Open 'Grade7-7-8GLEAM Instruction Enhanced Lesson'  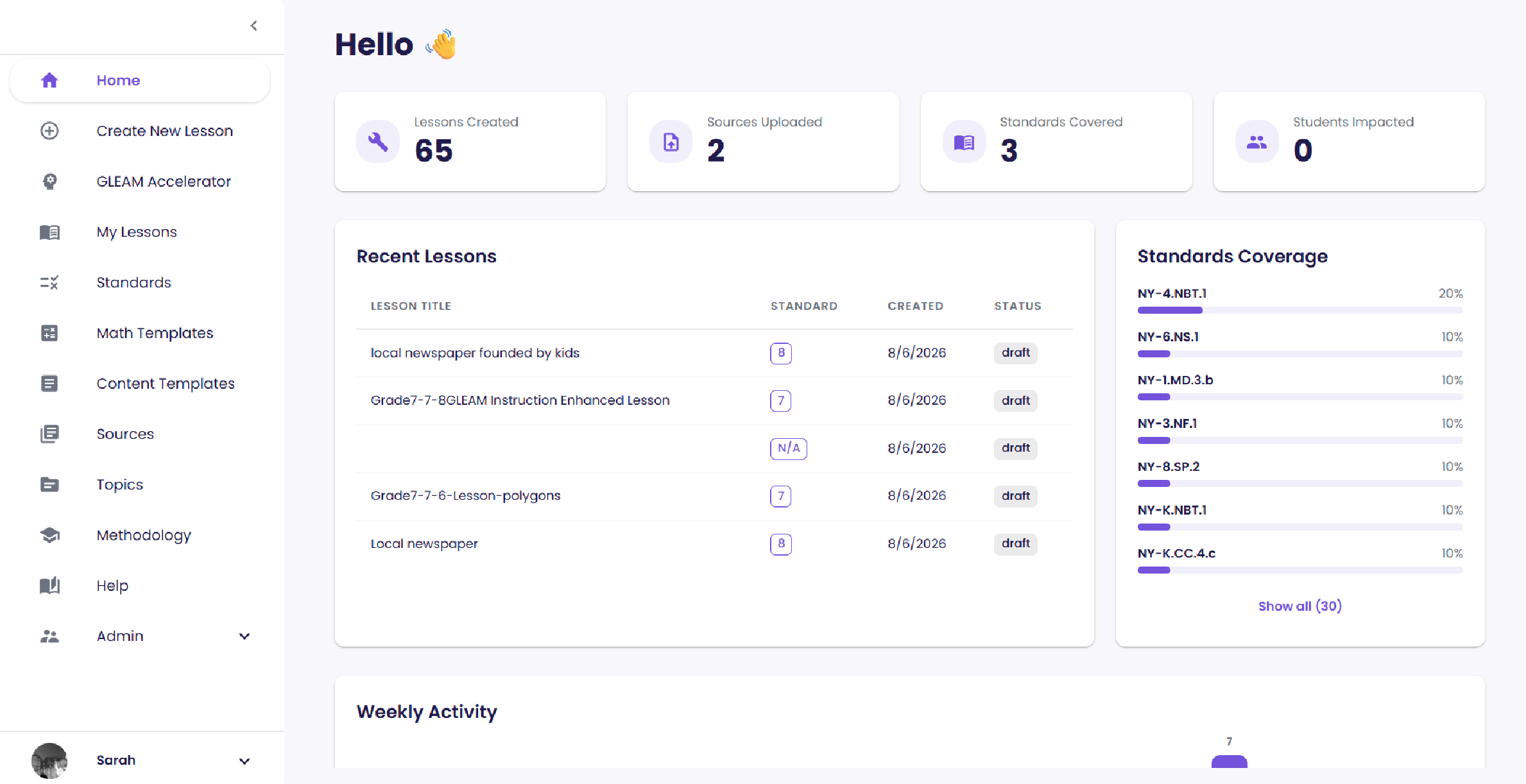point(520,400)
